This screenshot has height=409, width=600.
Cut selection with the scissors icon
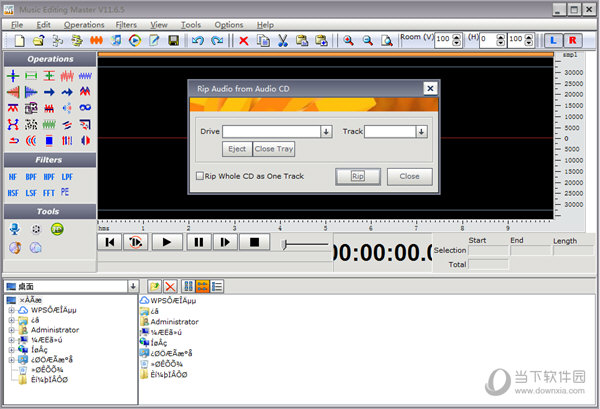click(282, 40)
